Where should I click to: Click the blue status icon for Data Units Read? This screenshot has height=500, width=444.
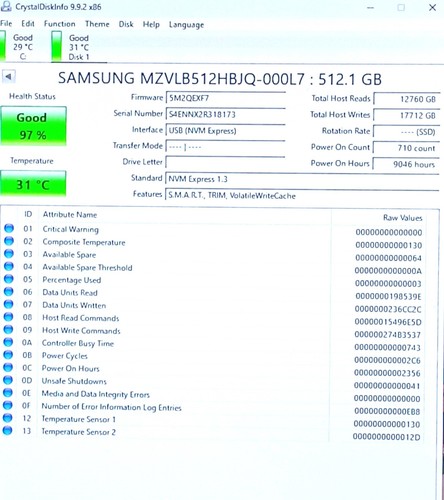click(x=9, y=292)
